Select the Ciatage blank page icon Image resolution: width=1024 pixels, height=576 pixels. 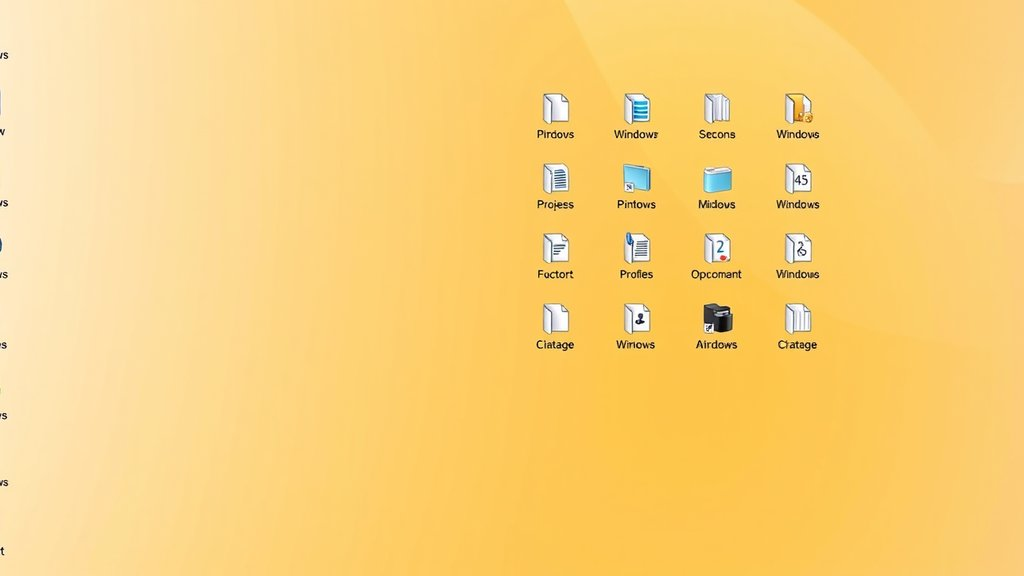(x=556, y=319)
